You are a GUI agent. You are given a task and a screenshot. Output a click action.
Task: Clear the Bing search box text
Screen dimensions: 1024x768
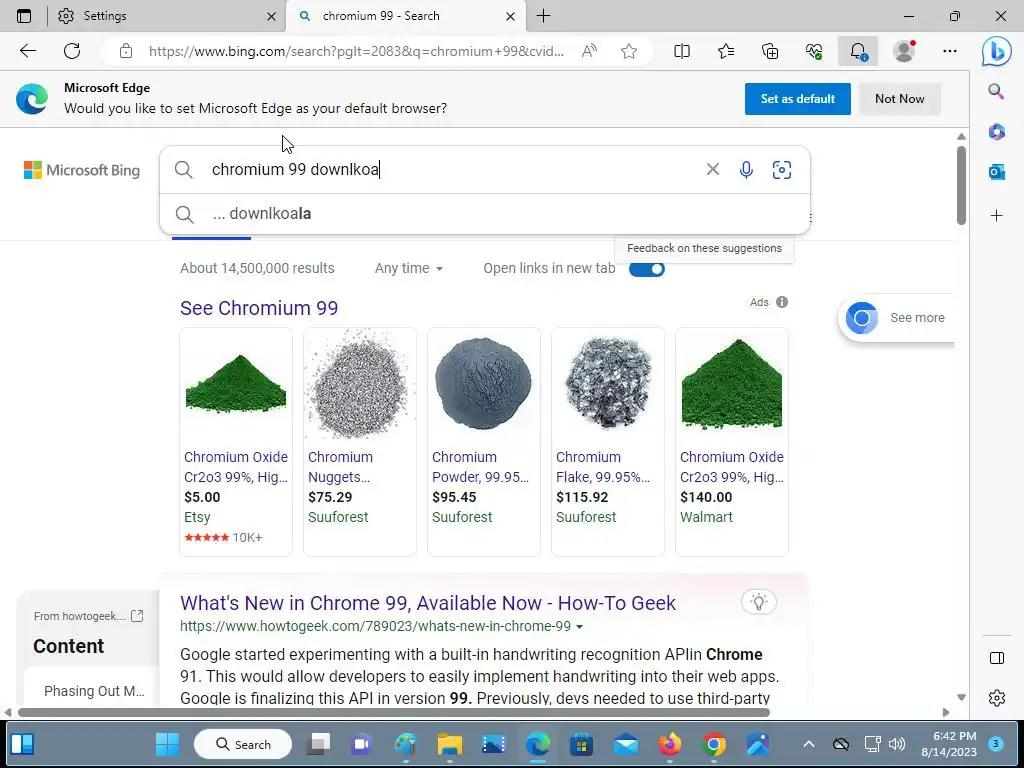pos(712,170)
